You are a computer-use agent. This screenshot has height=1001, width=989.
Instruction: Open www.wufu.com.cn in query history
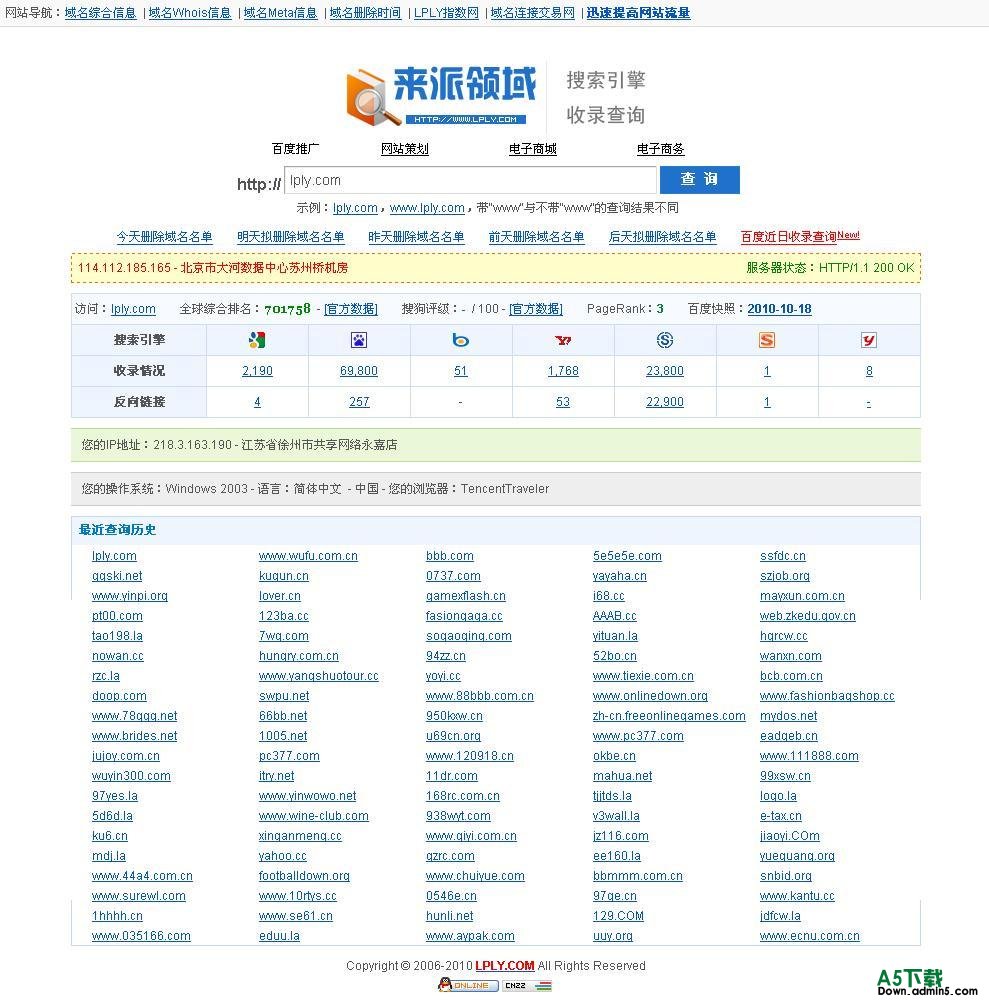click(308, 556)
